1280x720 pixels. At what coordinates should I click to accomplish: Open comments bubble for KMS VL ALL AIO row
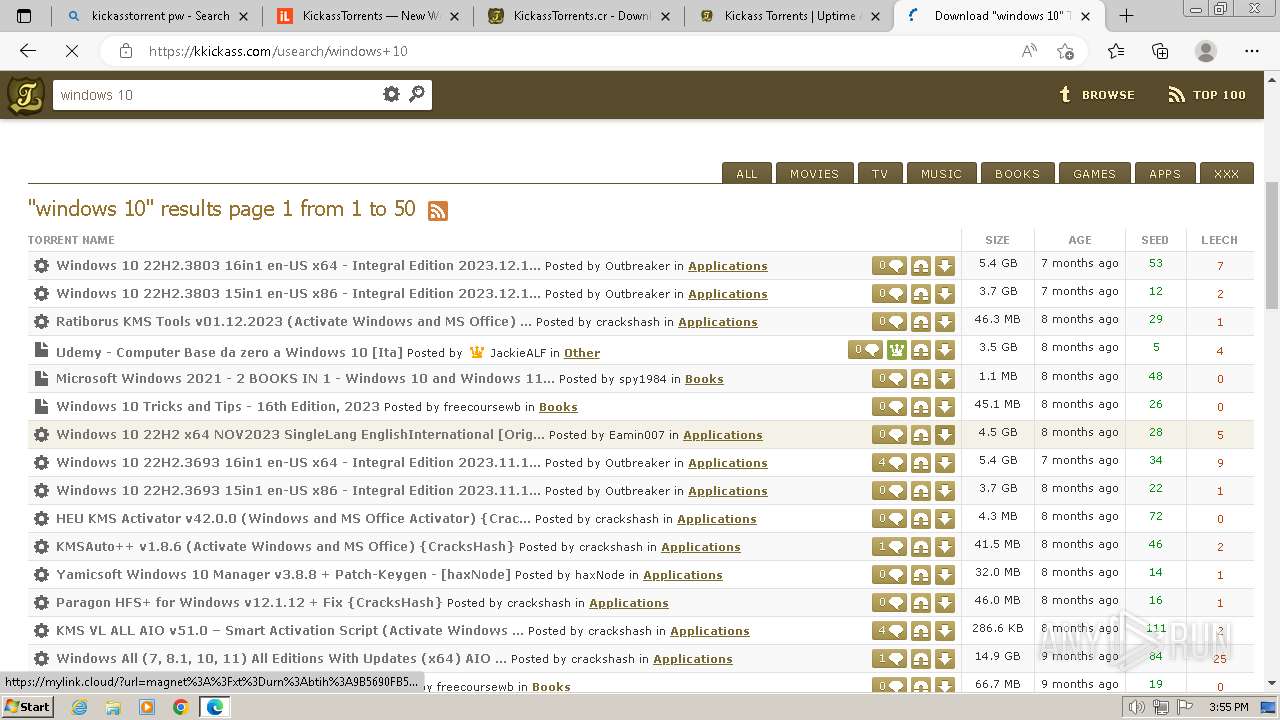(890, 630)
